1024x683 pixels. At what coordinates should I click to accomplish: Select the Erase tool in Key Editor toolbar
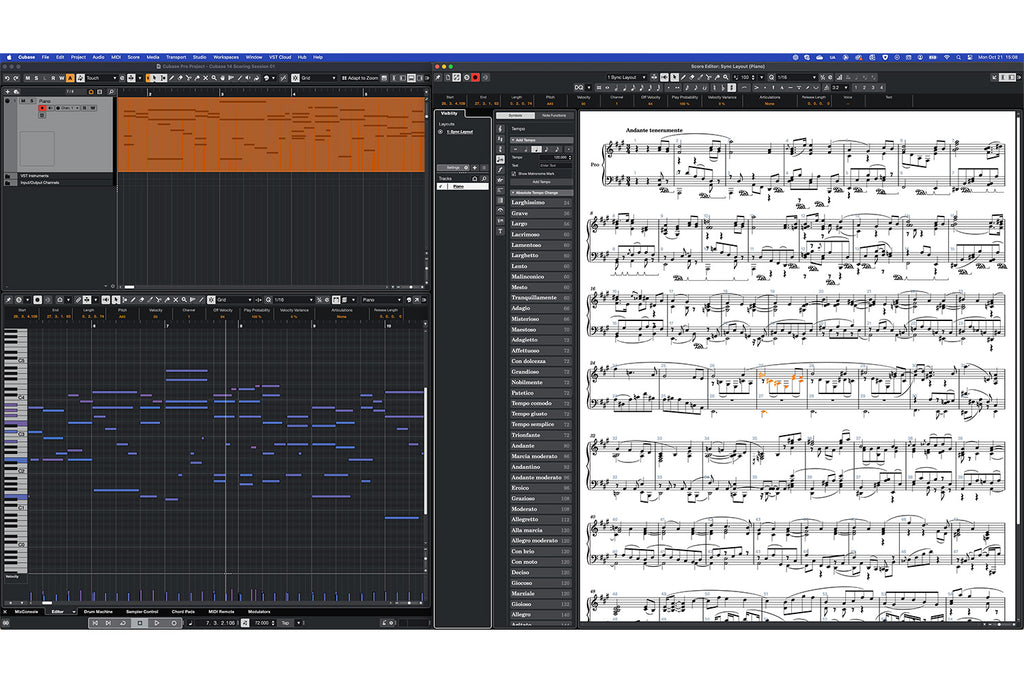pyautogui.click(x=142, y=300)
